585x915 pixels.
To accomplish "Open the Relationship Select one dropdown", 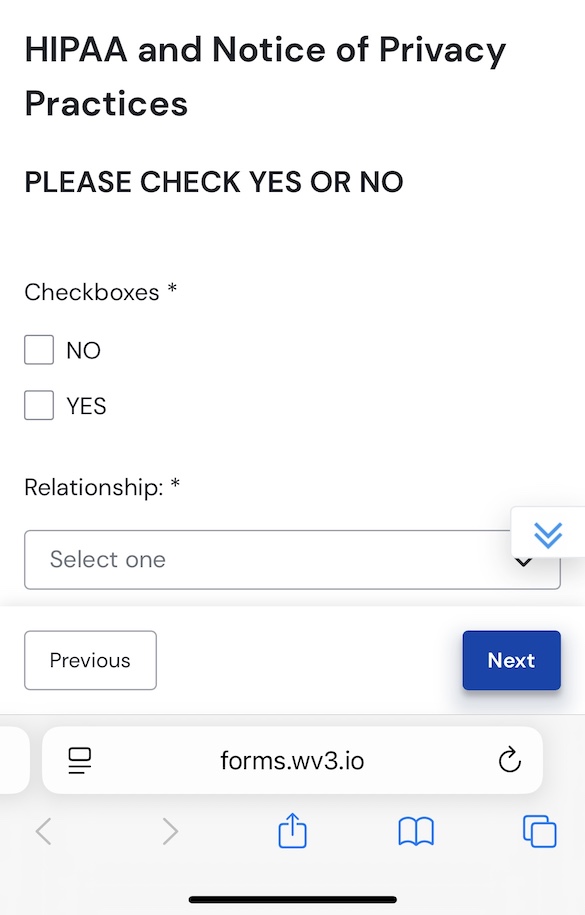I will tap(292, 560).
